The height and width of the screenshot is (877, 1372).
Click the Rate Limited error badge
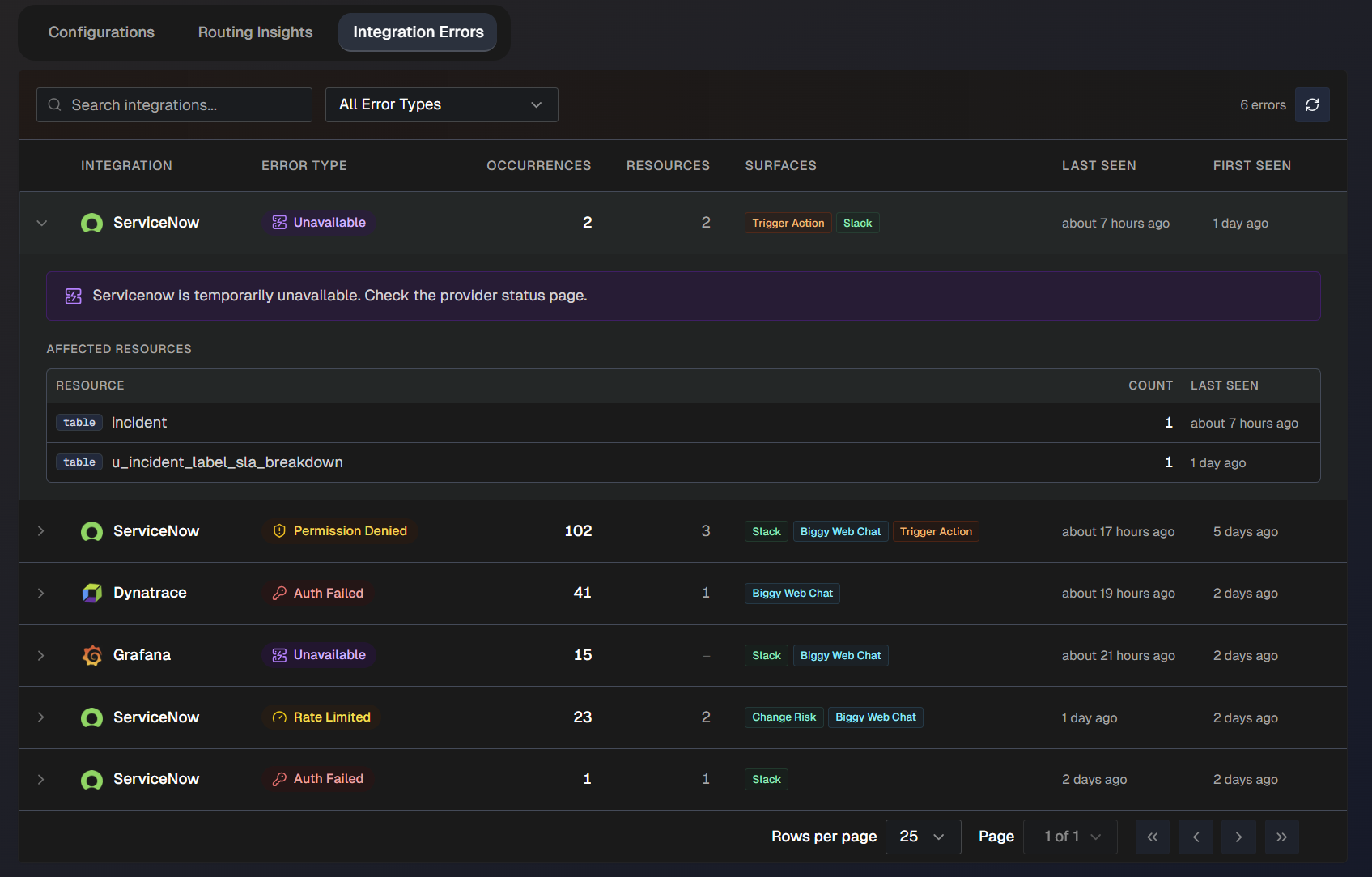click(322, 717)
